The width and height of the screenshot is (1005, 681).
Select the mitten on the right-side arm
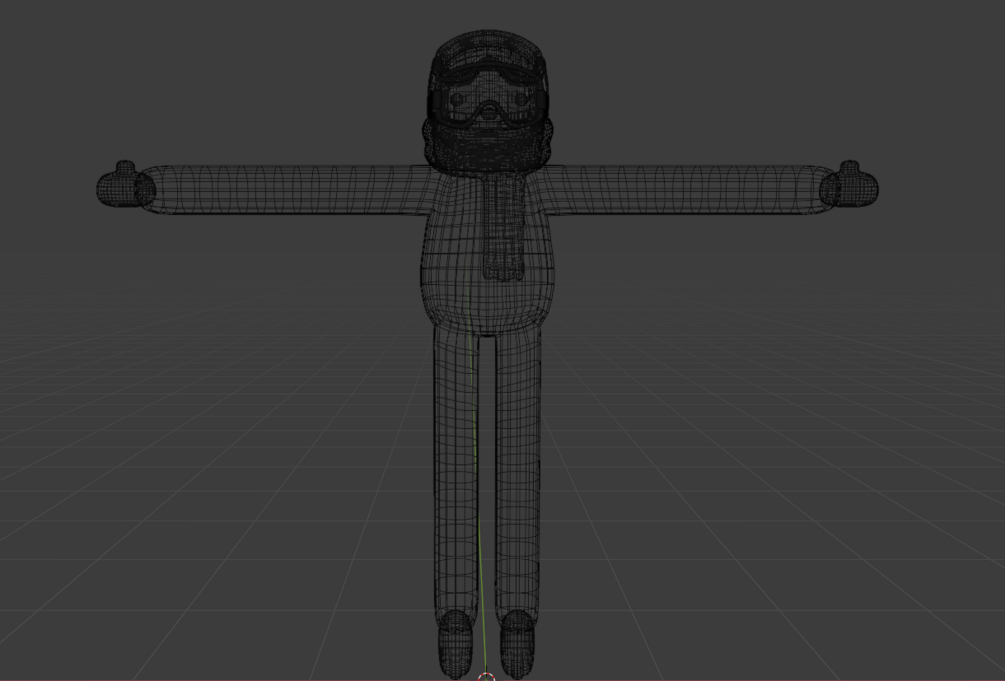pos(849,183)
